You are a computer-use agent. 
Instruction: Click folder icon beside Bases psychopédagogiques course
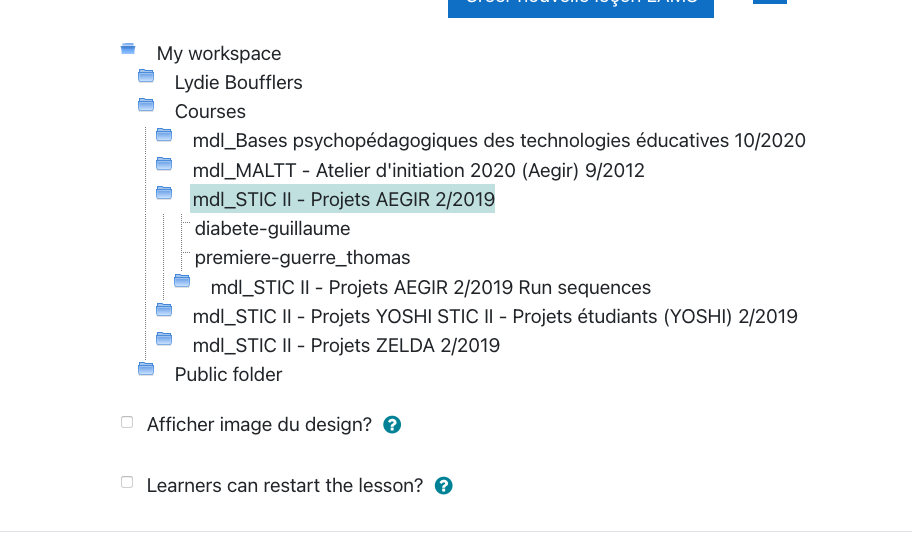(164, 135)
